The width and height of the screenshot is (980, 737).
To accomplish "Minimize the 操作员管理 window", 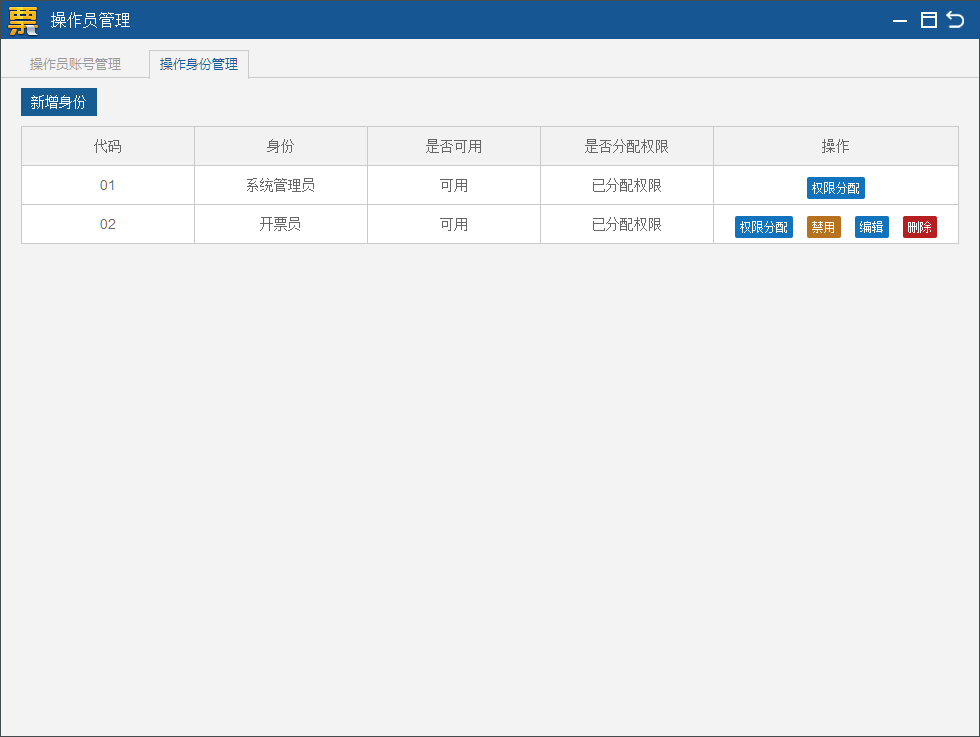I will tap(899, 21).
